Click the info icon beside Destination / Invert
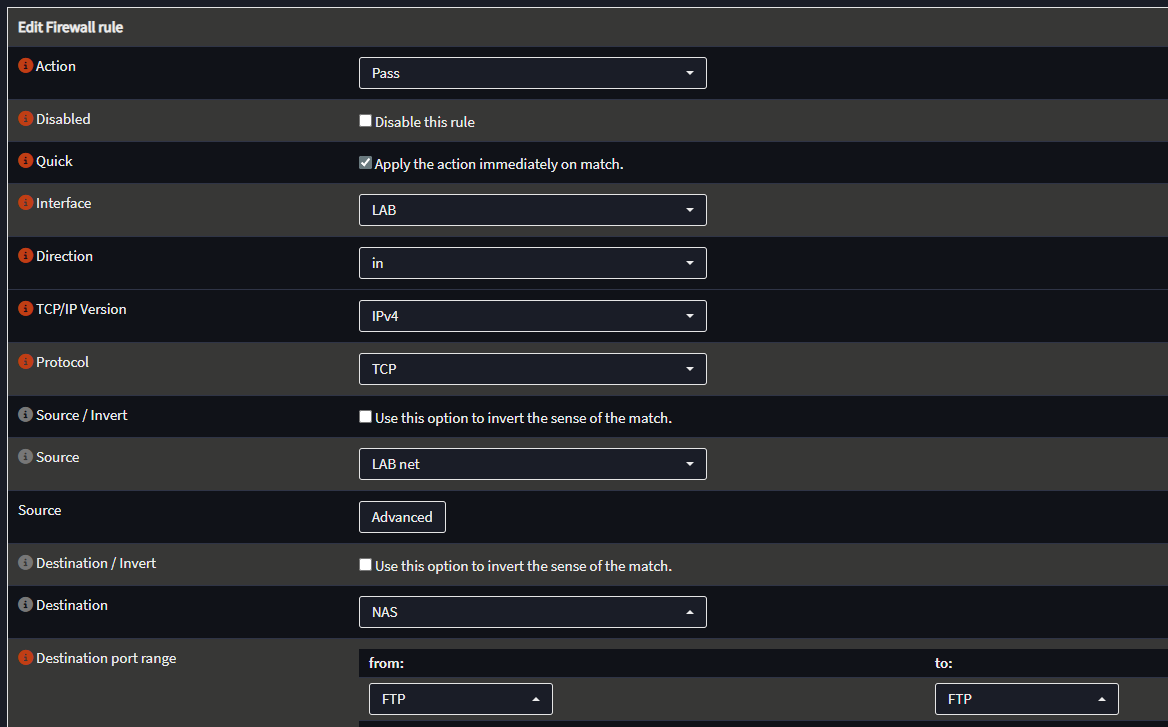Image resolution: width=1168 pixels, height=727 pixels. click(25, 562)
